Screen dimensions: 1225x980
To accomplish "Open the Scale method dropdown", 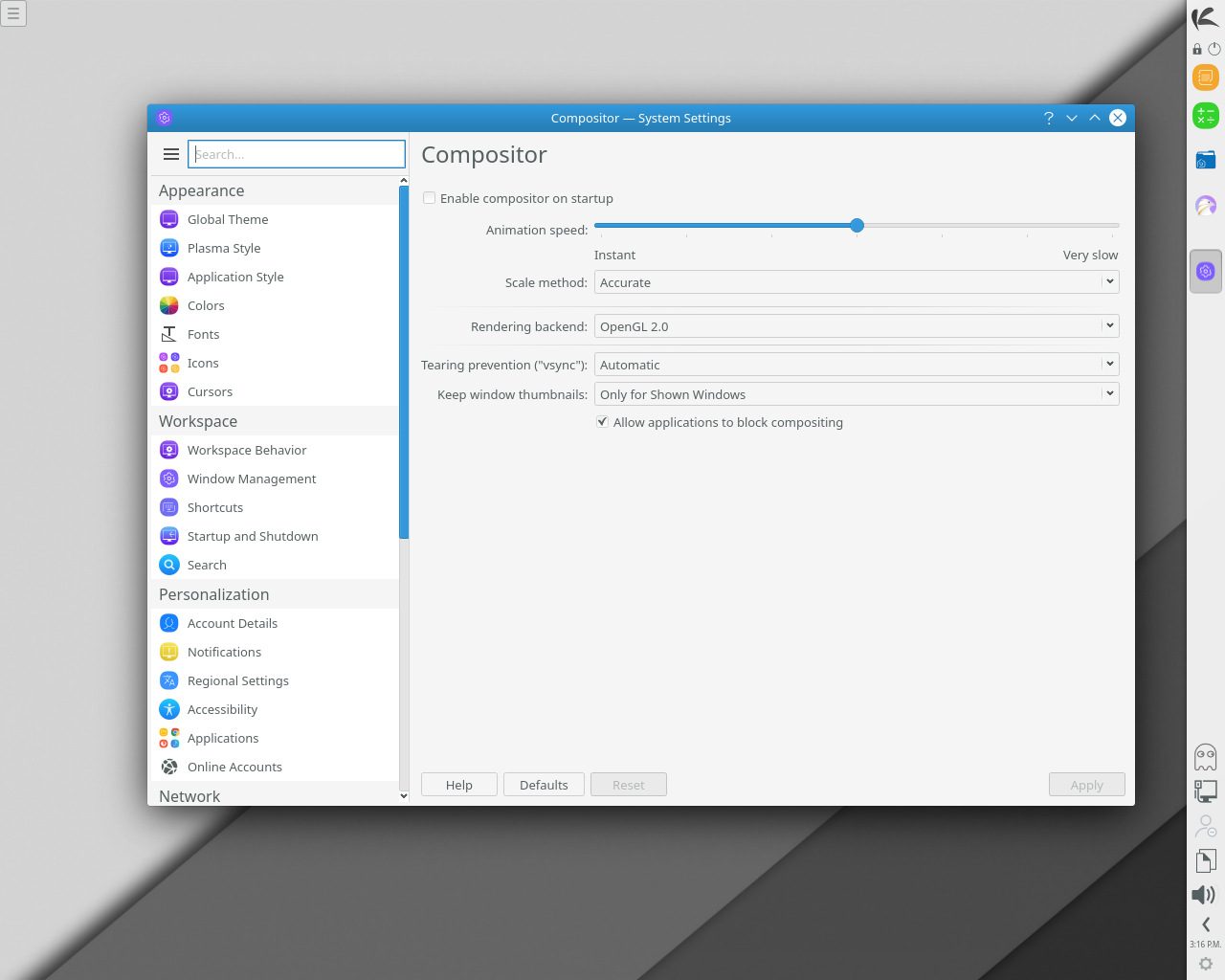I will point(857,282).
